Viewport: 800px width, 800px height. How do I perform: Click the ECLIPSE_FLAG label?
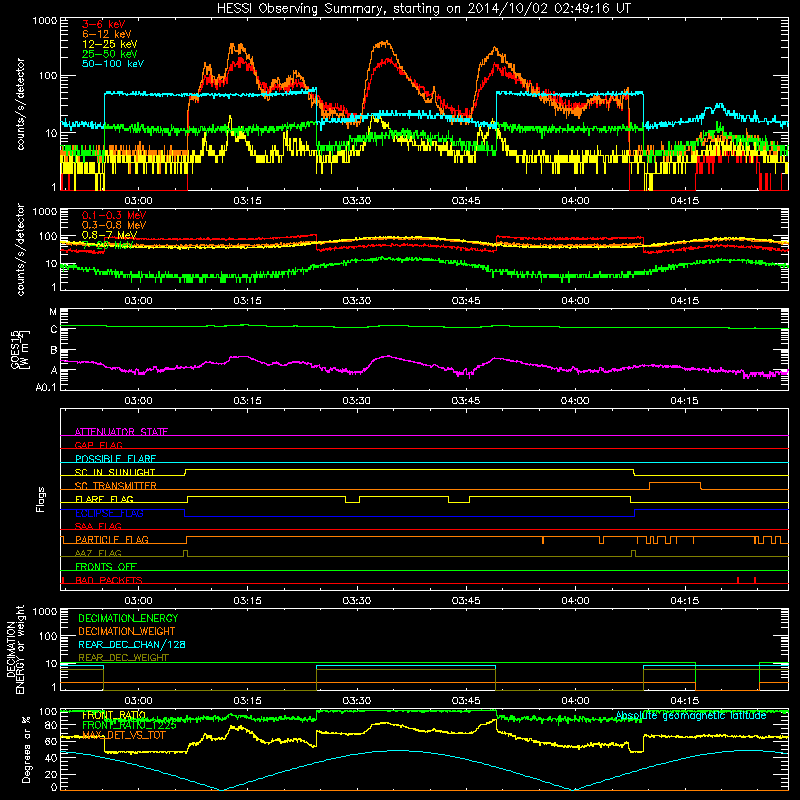[x=109, y=513]
